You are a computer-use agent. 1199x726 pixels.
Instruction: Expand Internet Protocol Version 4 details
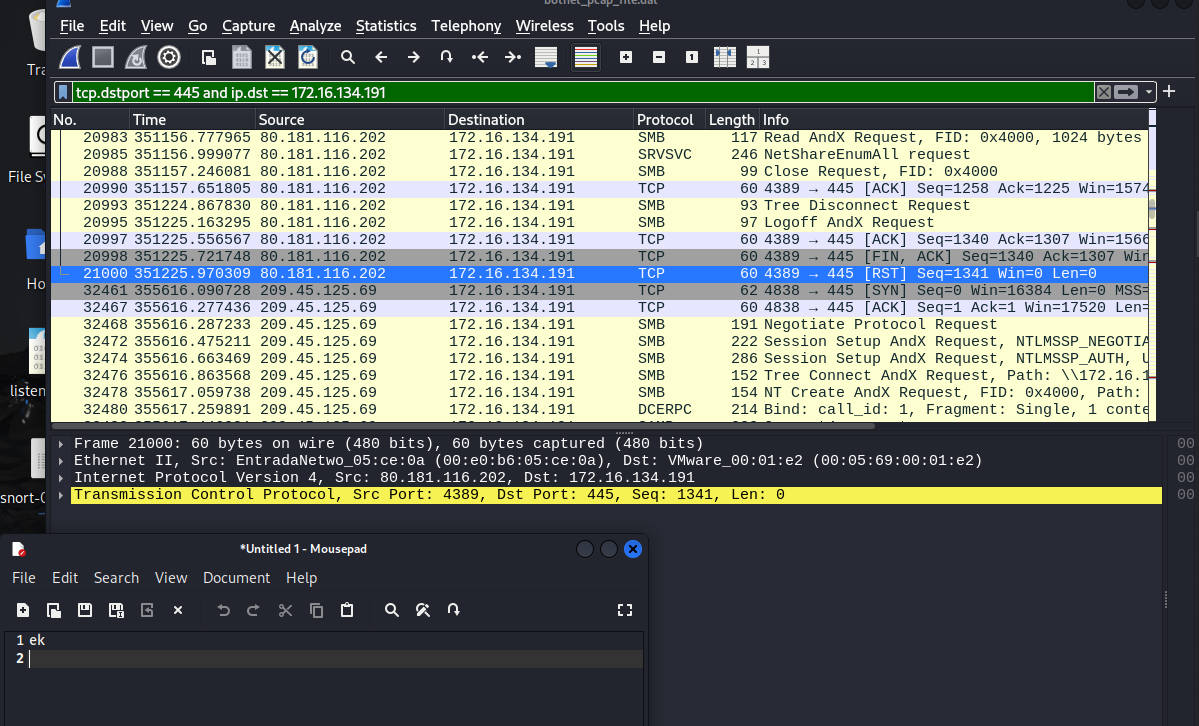coord(60,477)
